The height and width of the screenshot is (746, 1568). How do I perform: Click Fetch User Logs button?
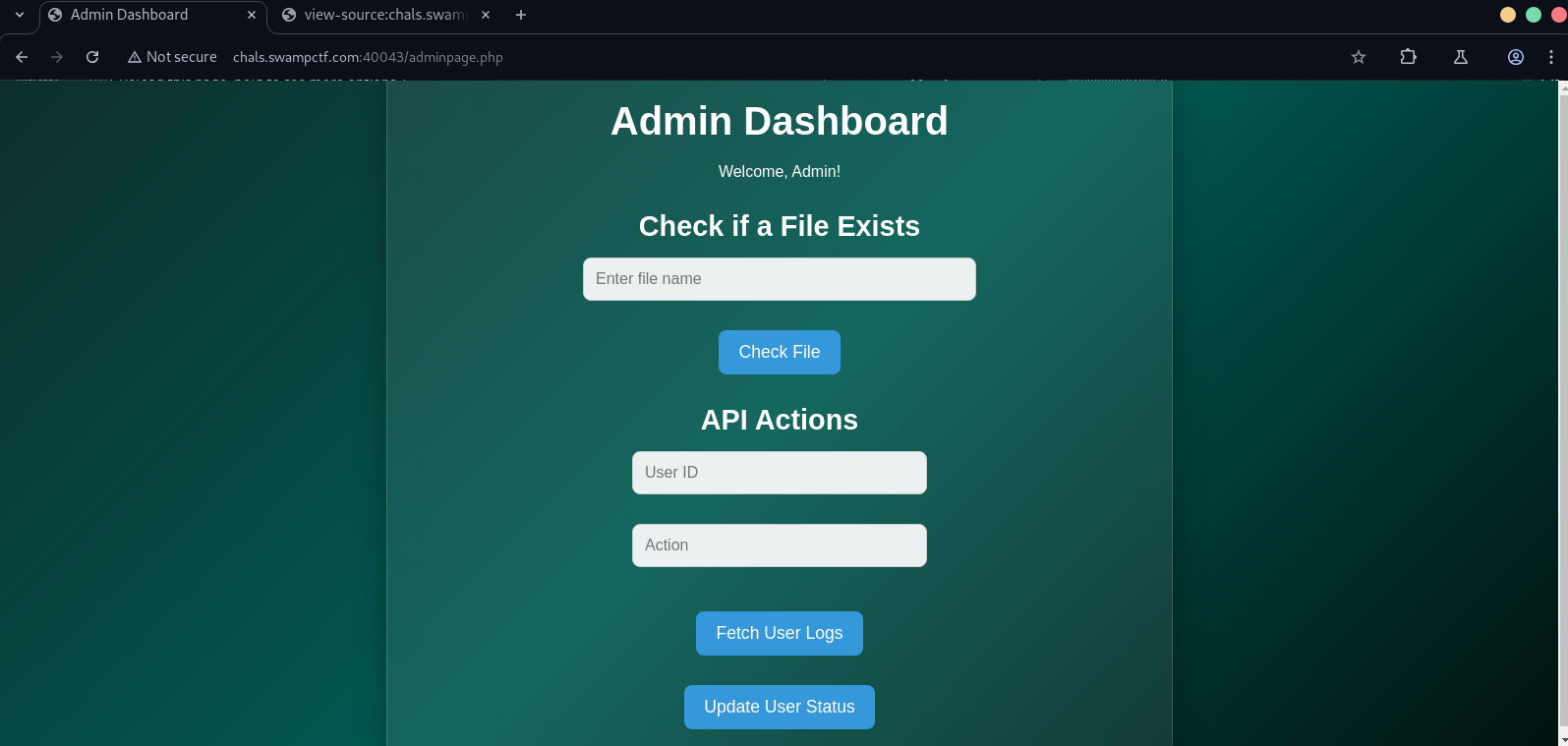(779, 633)
